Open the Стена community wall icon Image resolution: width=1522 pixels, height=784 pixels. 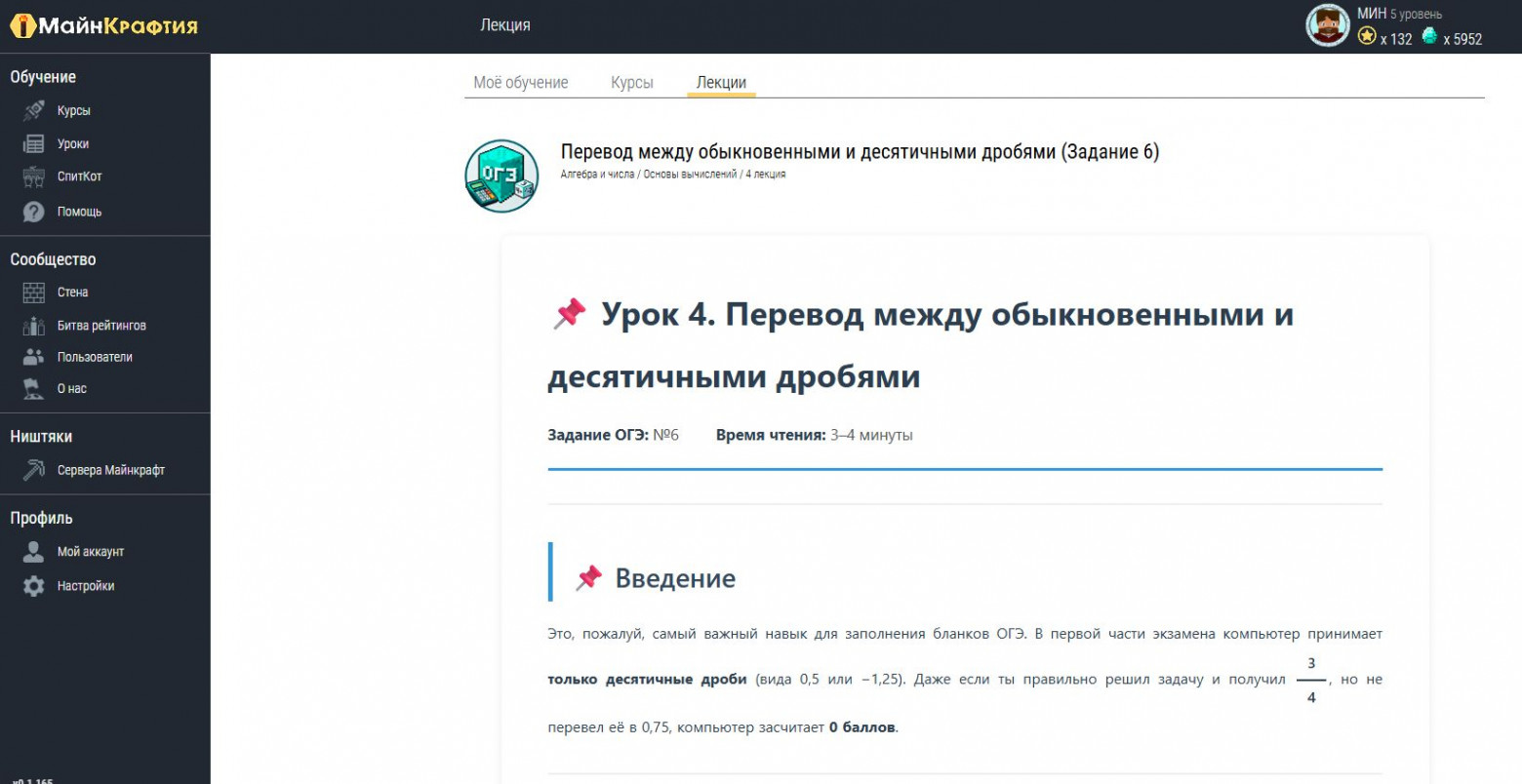point(32,292)
